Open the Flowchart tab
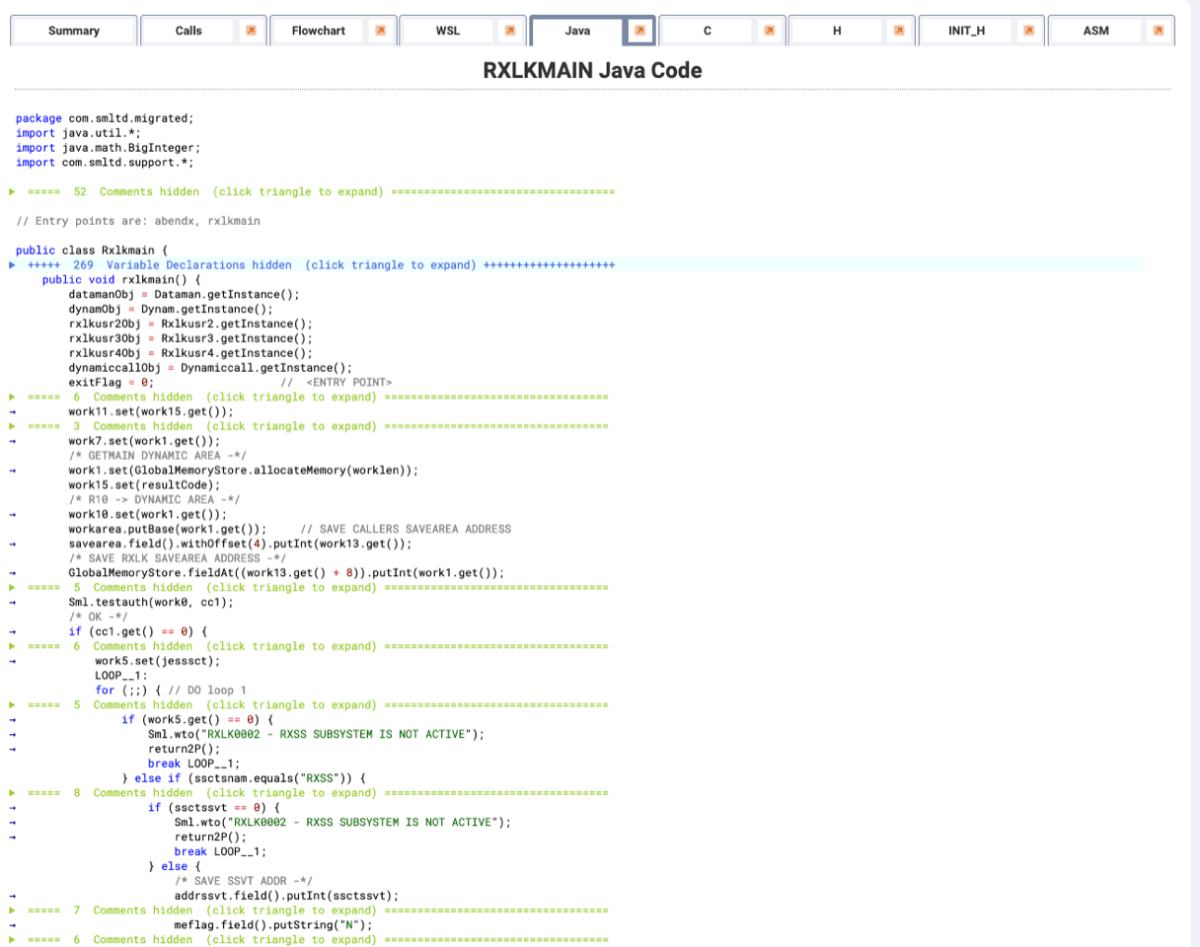1200x947 pixels. [318, 31]
